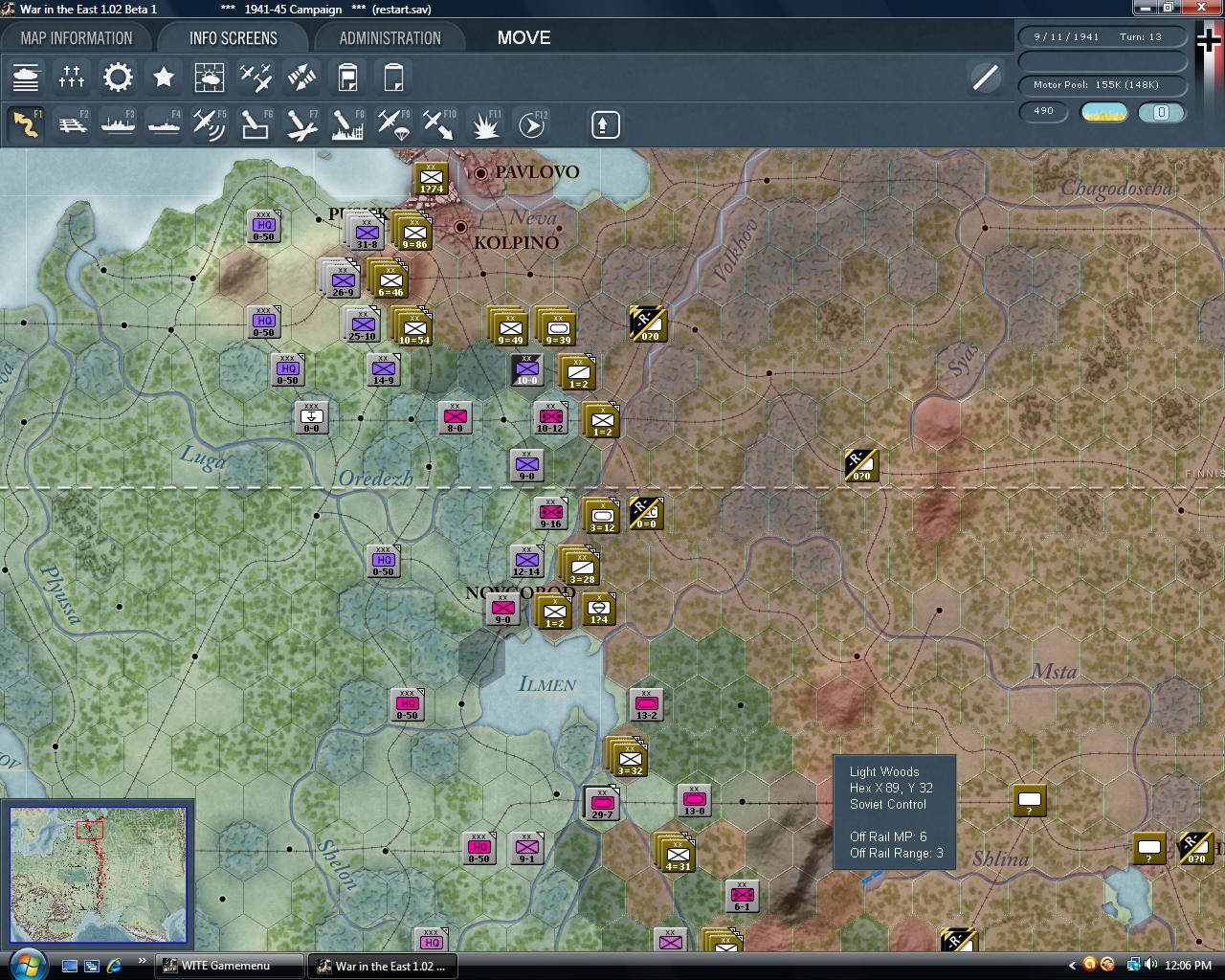Select the German unit labeled 25-10
The height and width of the screenshot is (980, 1225).
362,323
